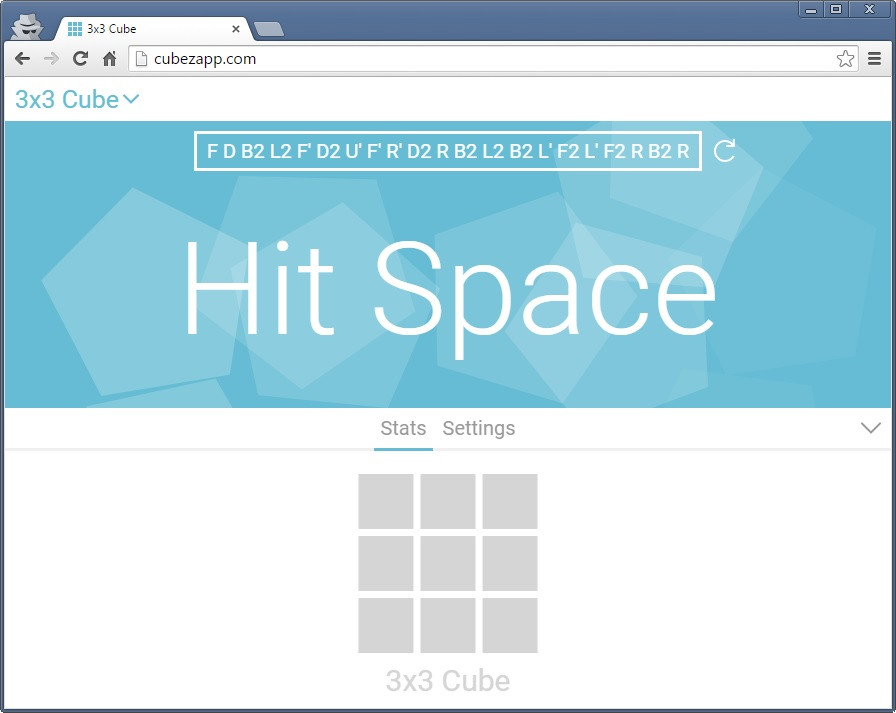Go to browser home page
Viewport: 896px width, 713px height.
click(x=110, y=59)
